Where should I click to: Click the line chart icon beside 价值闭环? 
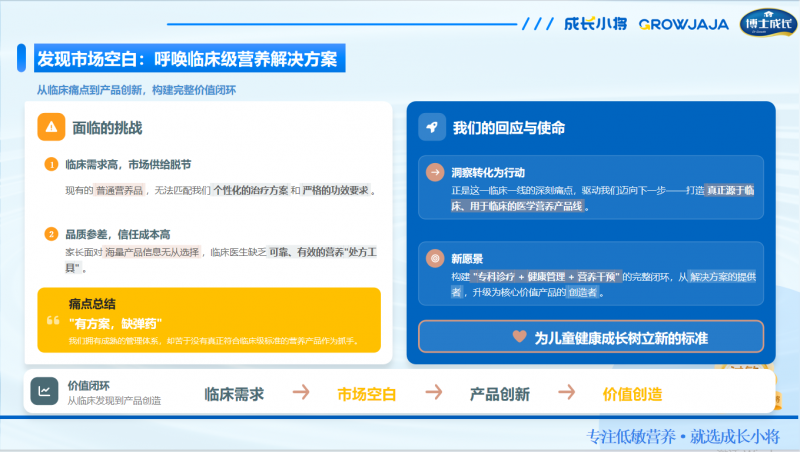(44, 392)
